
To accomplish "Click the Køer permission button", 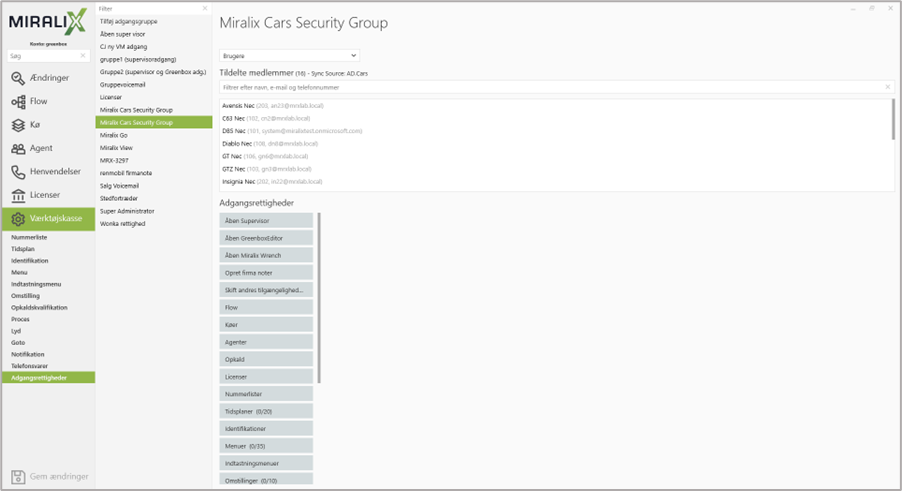I will click(x=266, y=325).
